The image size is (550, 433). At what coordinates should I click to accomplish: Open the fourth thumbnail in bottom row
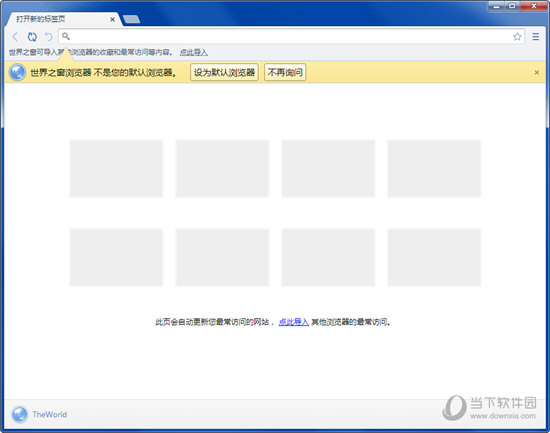pos(434,257)
